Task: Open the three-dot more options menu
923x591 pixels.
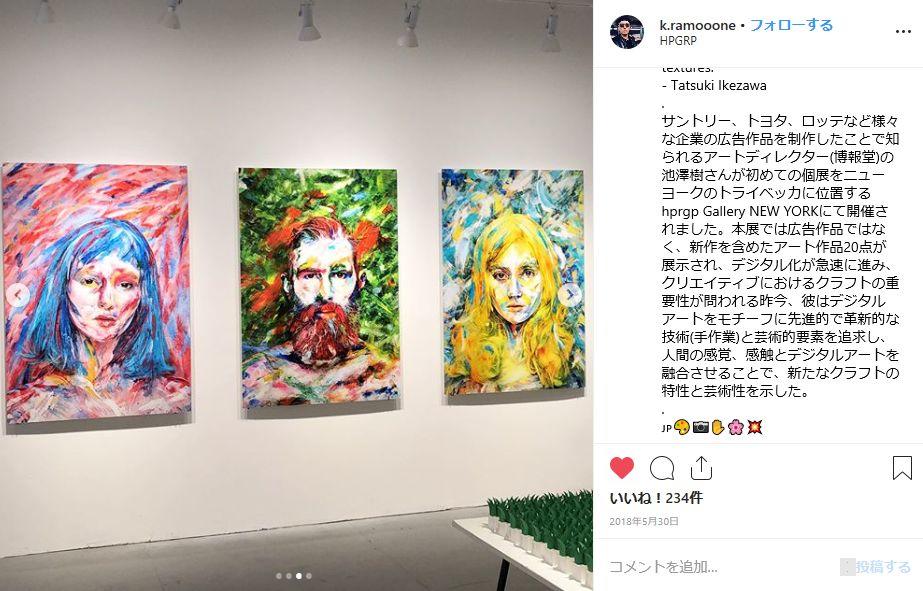Action: [903, 32]
